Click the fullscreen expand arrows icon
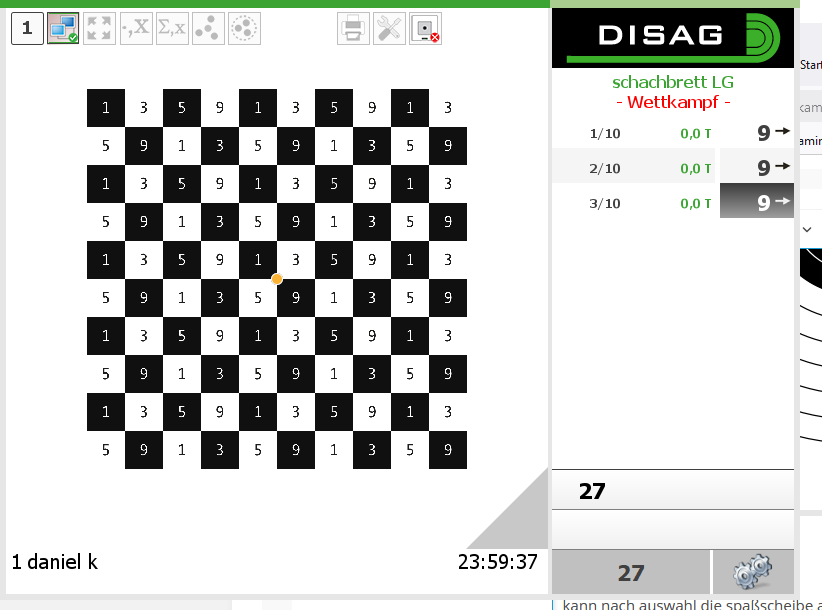 tap(99, 29)
